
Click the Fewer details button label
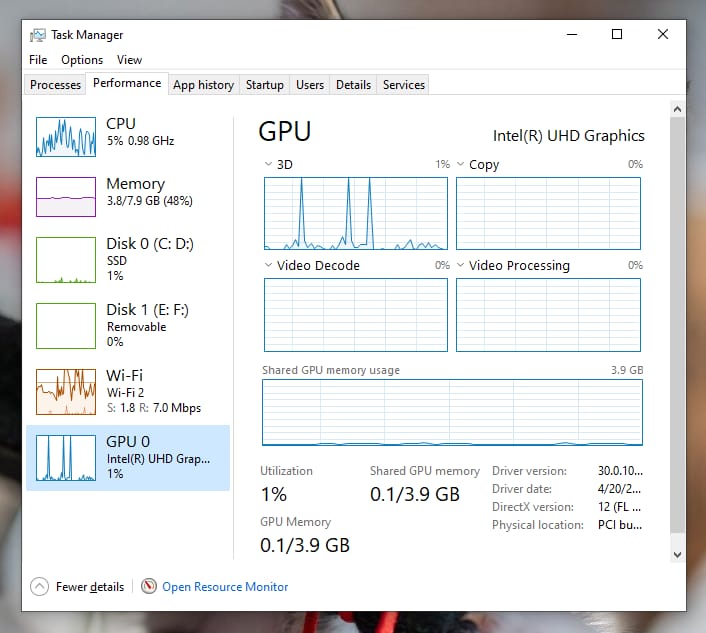(90, 587)
